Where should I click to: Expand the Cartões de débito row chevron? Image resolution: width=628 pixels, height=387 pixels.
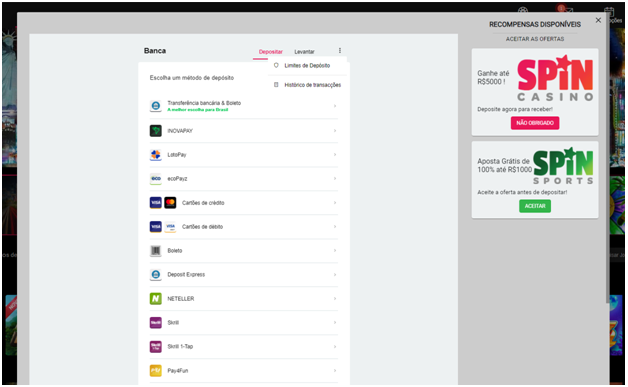coord(335,227)
